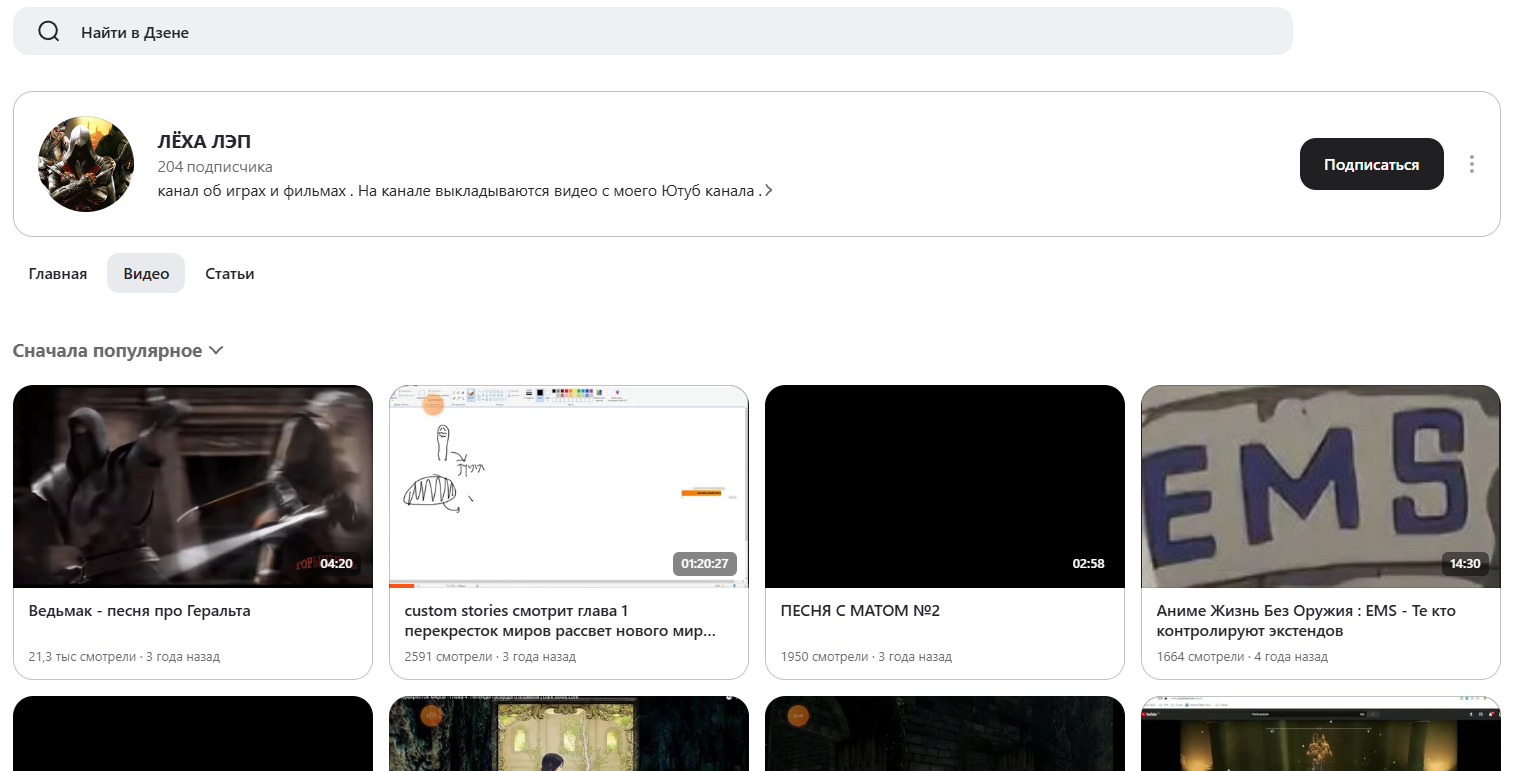Click the Подписаться button
Screen dimensions: 1528x771
click(x=1371, y=164)
